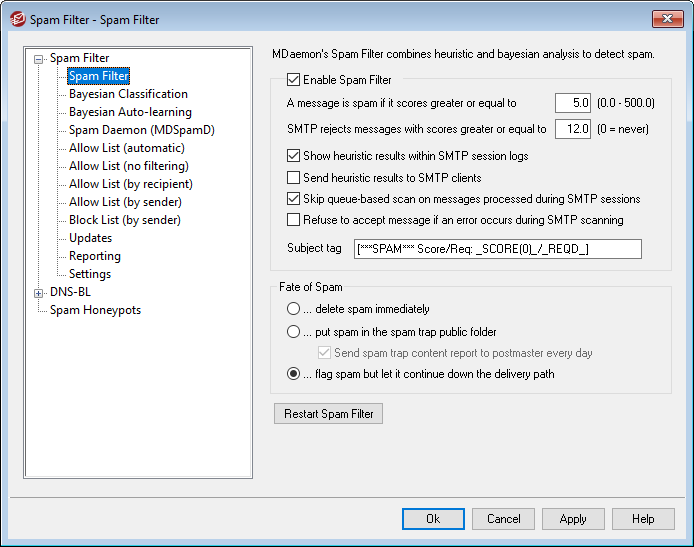This screenshot has width=694, height=547.
Task: Select delete spam immediately option
Action: coord(293,309)
